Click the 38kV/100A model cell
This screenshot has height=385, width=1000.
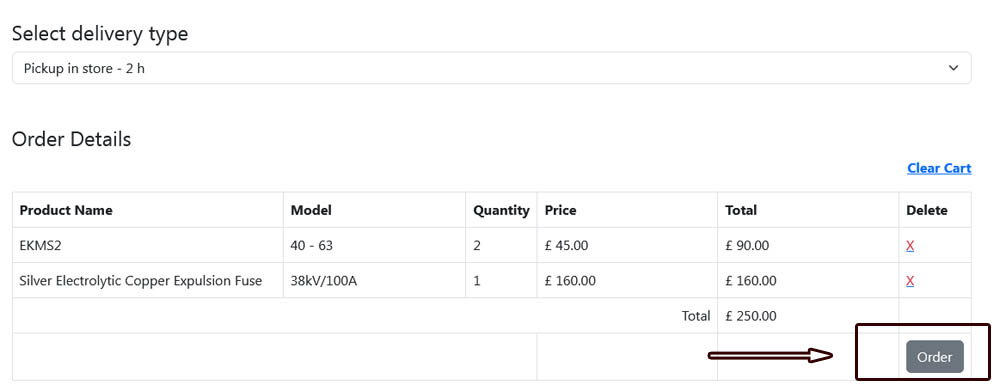(374, 280)
